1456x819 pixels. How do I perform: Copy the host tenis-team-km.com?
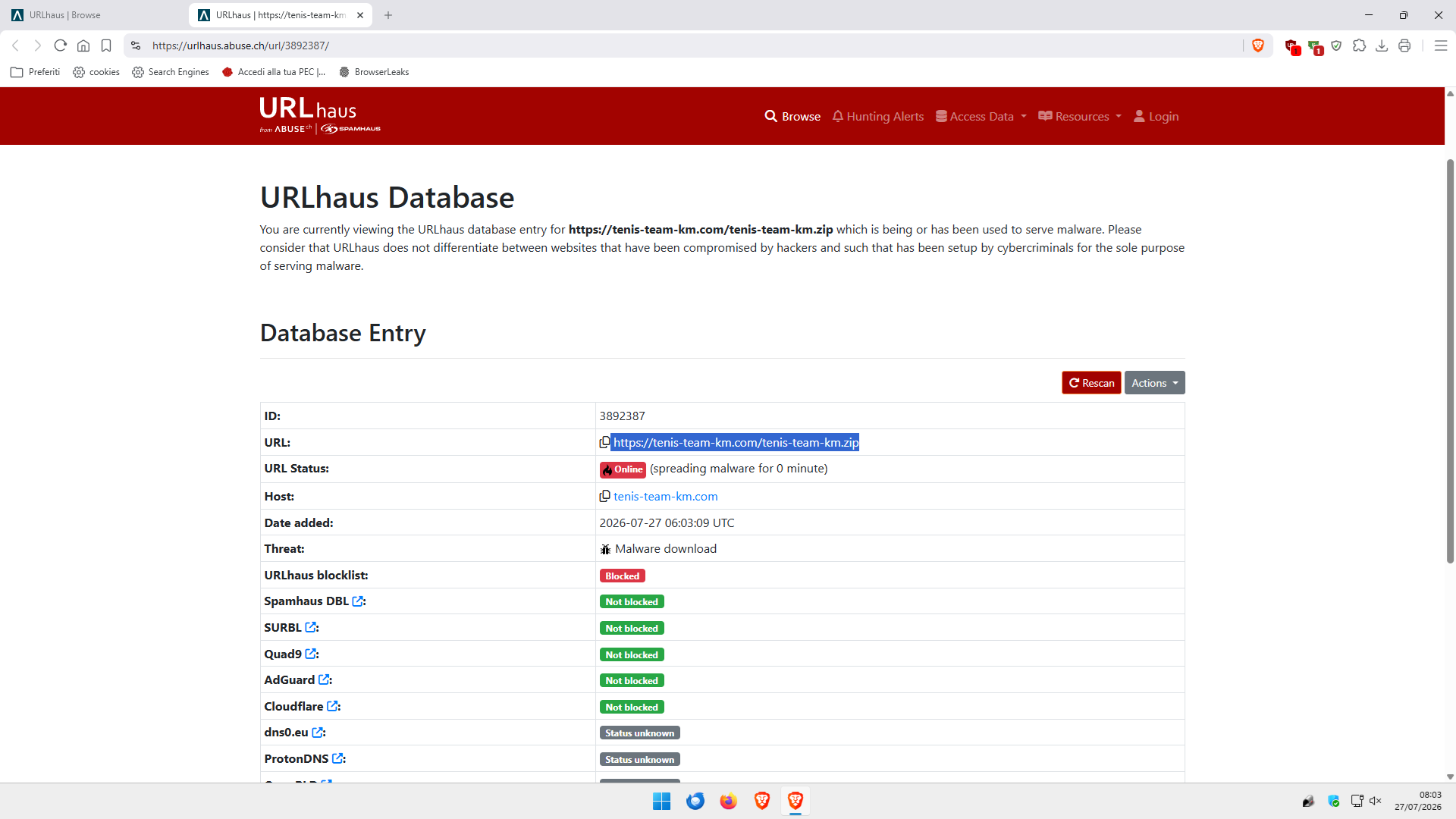(x=604, y=496)
